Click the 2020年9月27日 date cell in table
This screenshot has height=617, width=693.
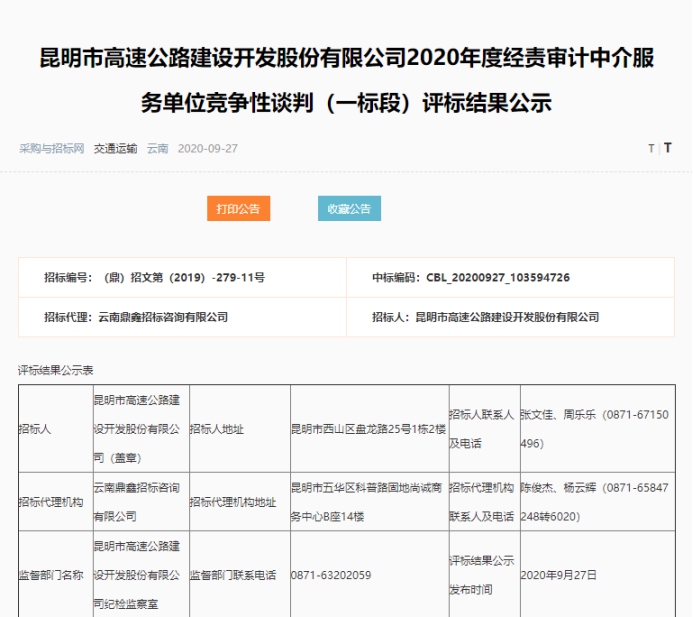[x=558, y=575]
